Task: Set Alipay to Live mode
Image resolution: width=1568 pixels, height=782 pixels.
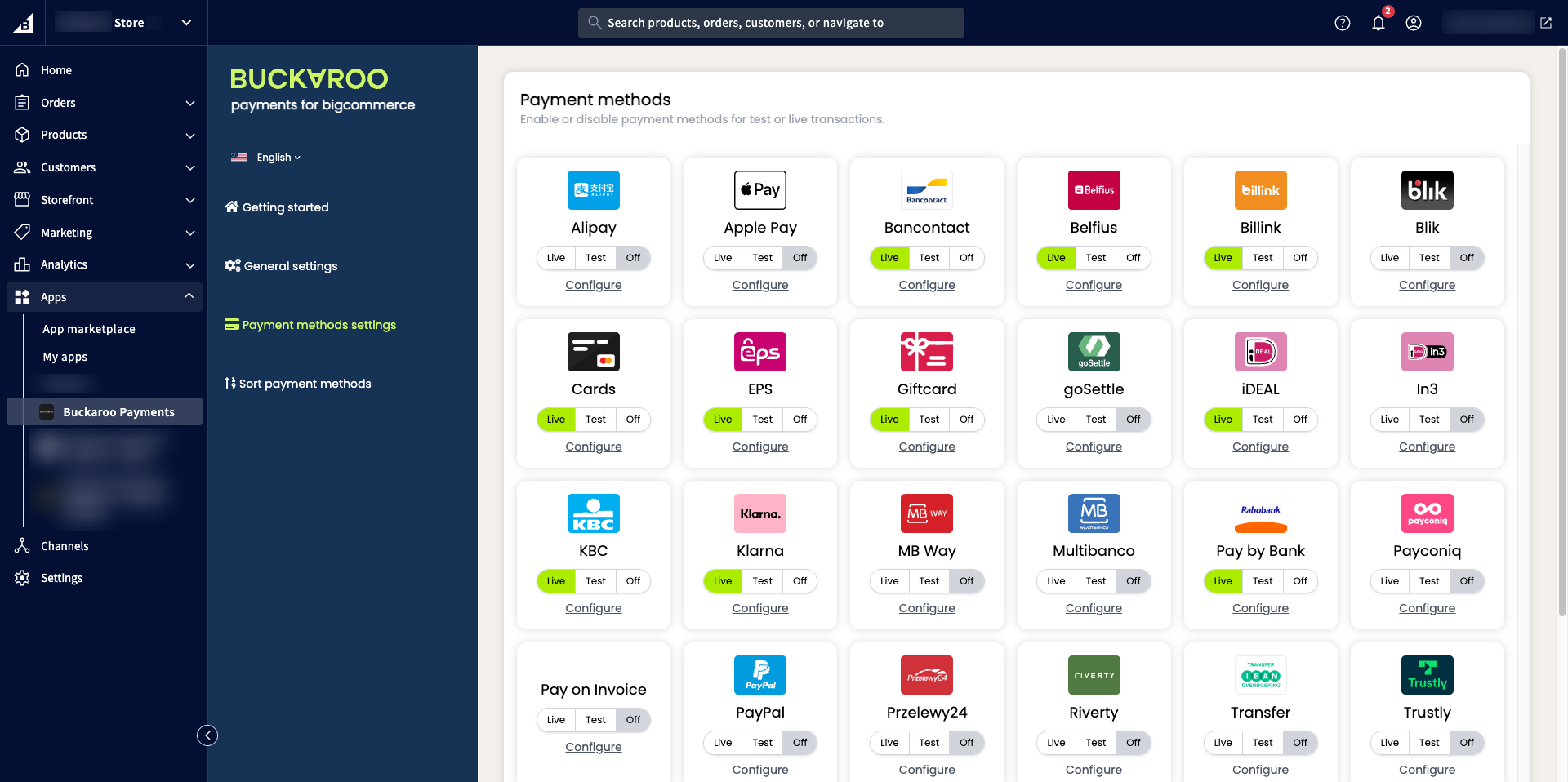Action: pyautogui.click(x=556, y=258)
